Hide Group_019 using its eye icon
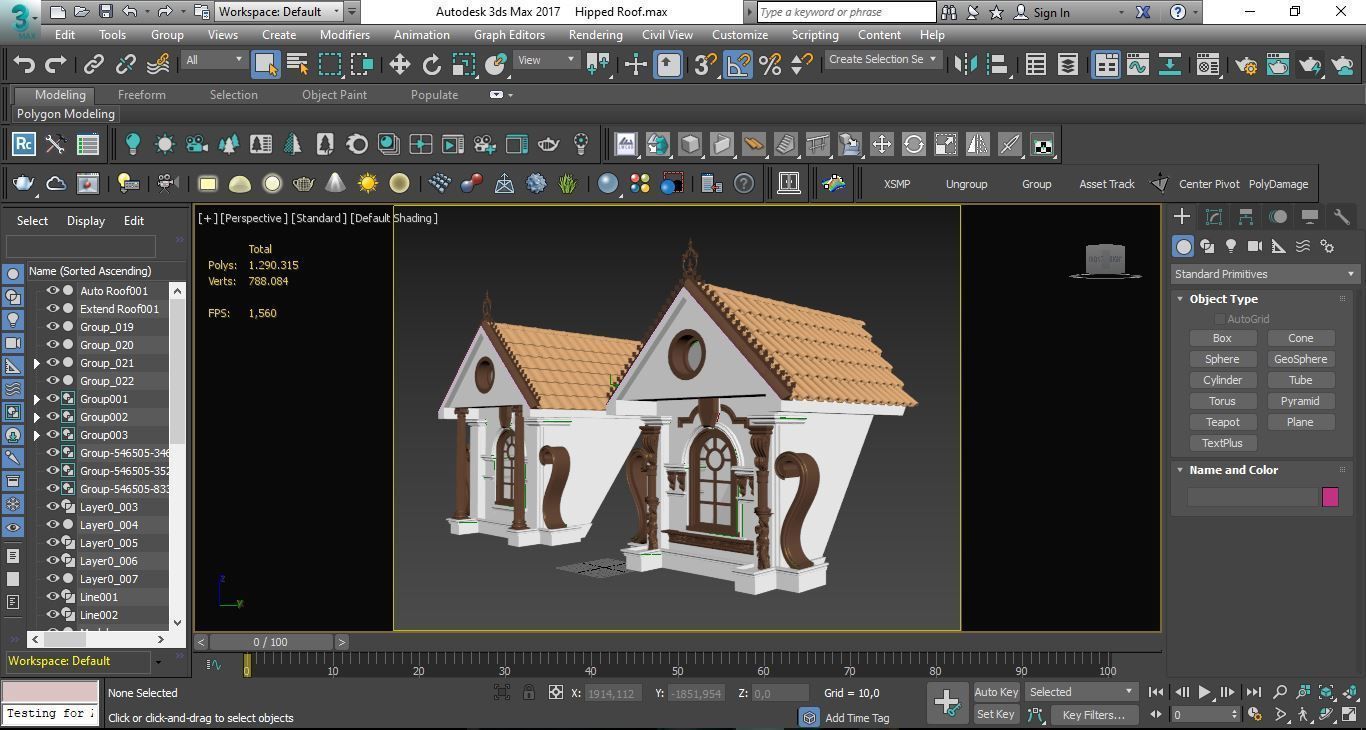Viewport: 1366px width, 730px height. point(53,326)
